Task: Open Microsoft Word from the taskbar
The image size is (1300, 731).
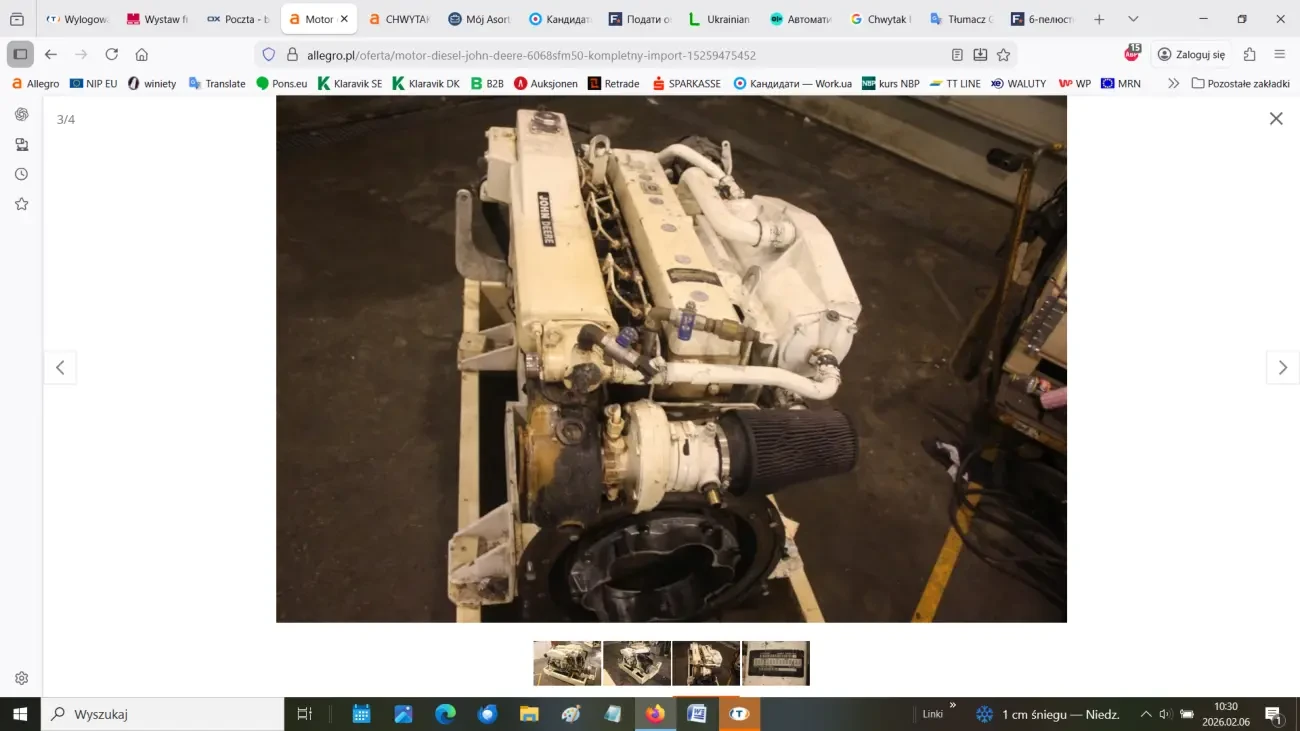Action: (x=697, y=714)
